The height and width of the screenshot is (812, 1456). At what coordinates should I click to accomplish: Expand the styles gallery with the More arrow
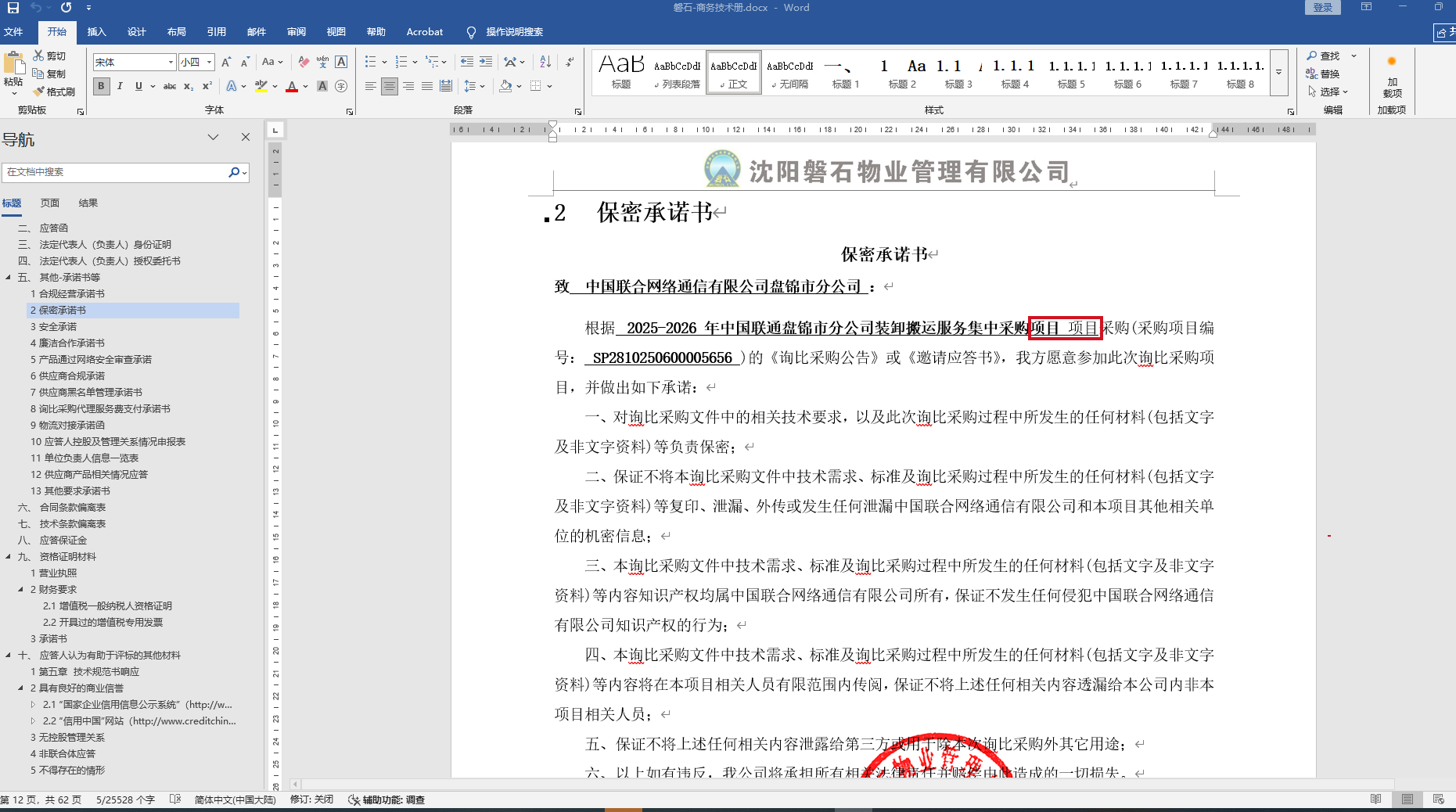click(x=1279, y=72)
